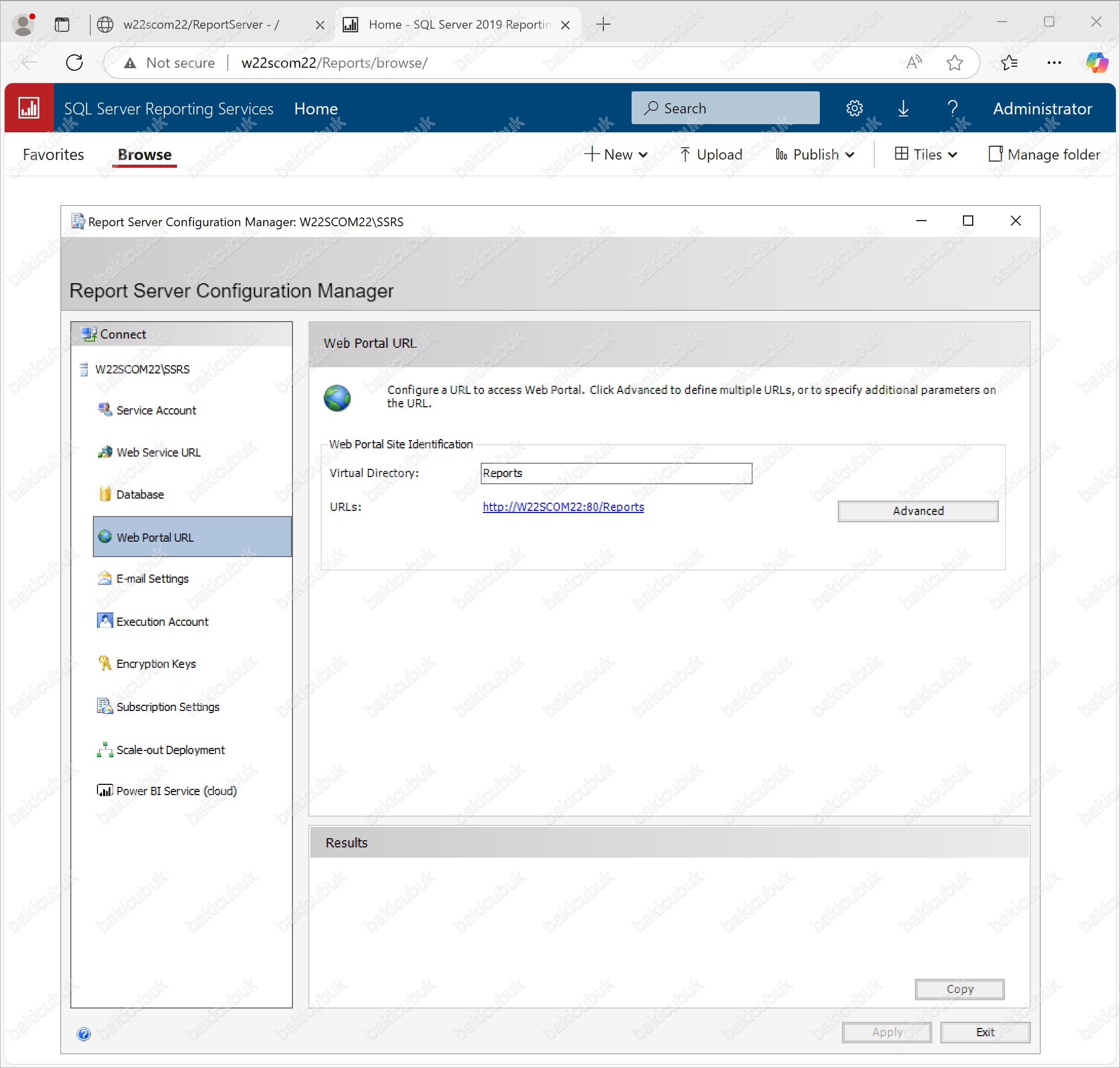Click the Copilot icon in the browser toolbar

[1096, 63]
